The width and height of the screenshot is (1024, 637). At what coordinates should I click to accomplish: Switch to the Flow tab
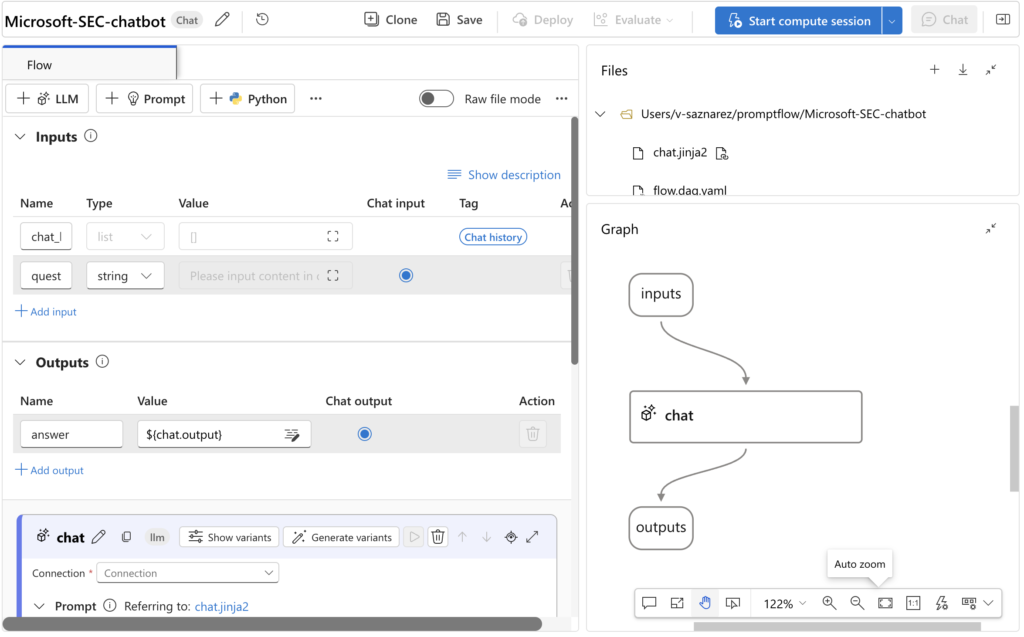tap(39, 63)
